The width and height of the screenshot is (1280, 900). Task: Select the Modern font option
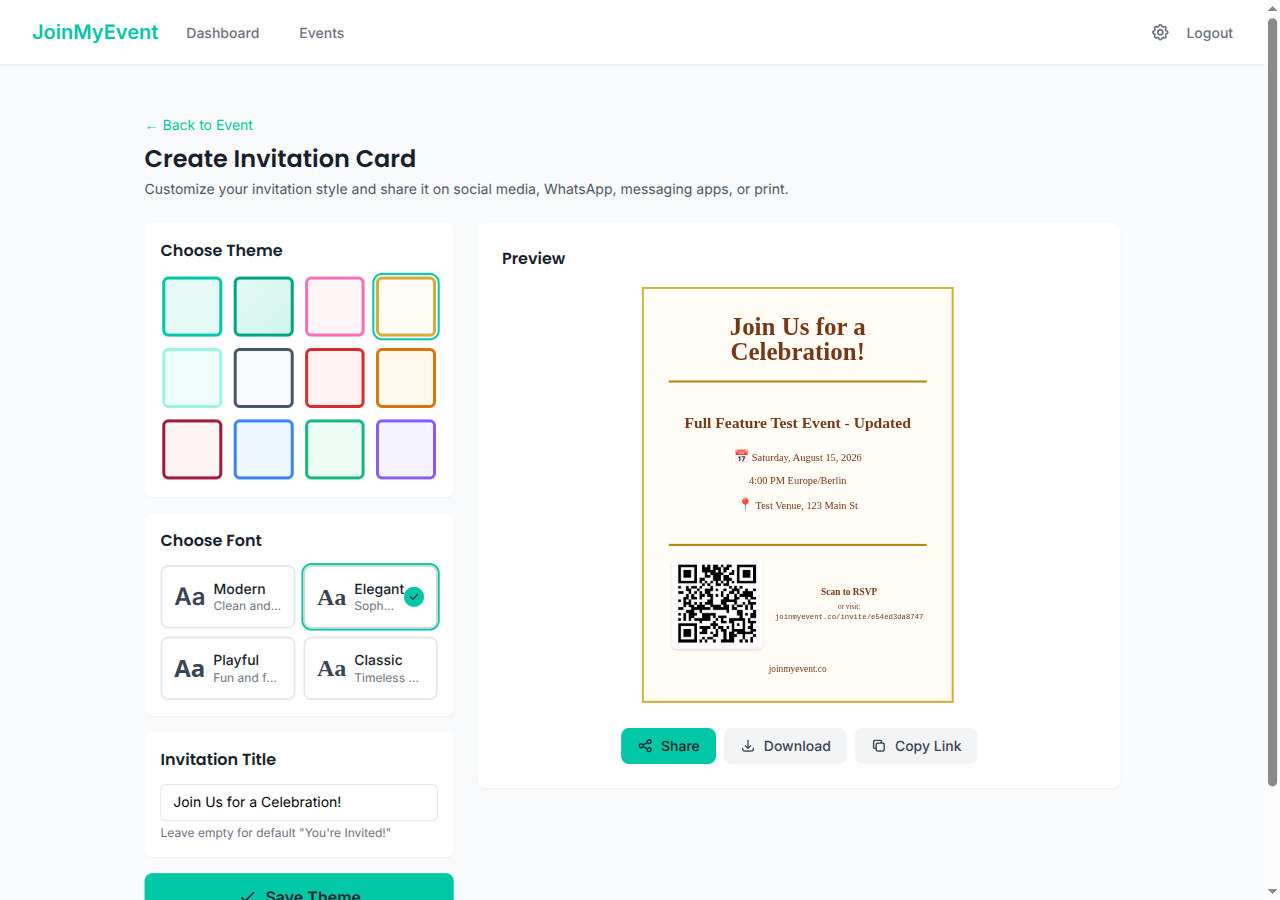pos(228,597)
